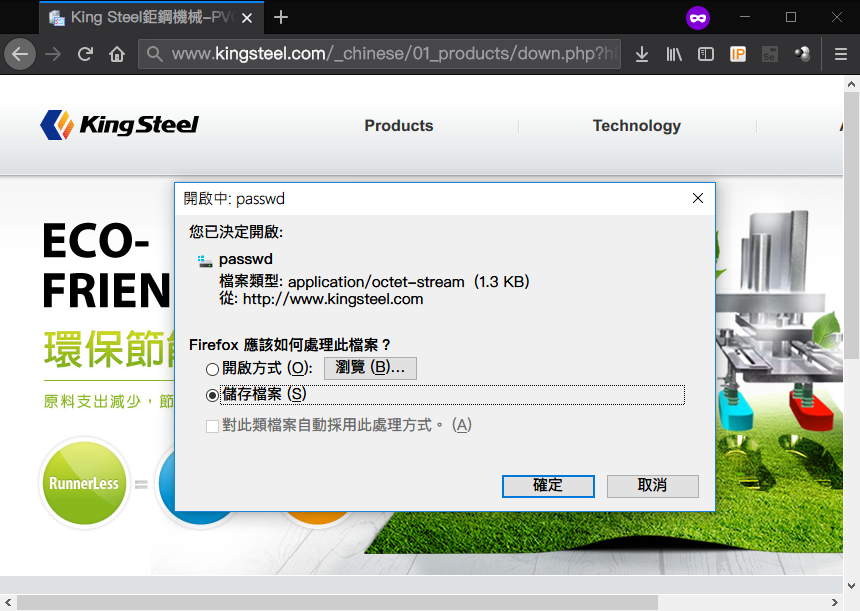Select the 開啟方式 (O) radio option

[212, 369]
